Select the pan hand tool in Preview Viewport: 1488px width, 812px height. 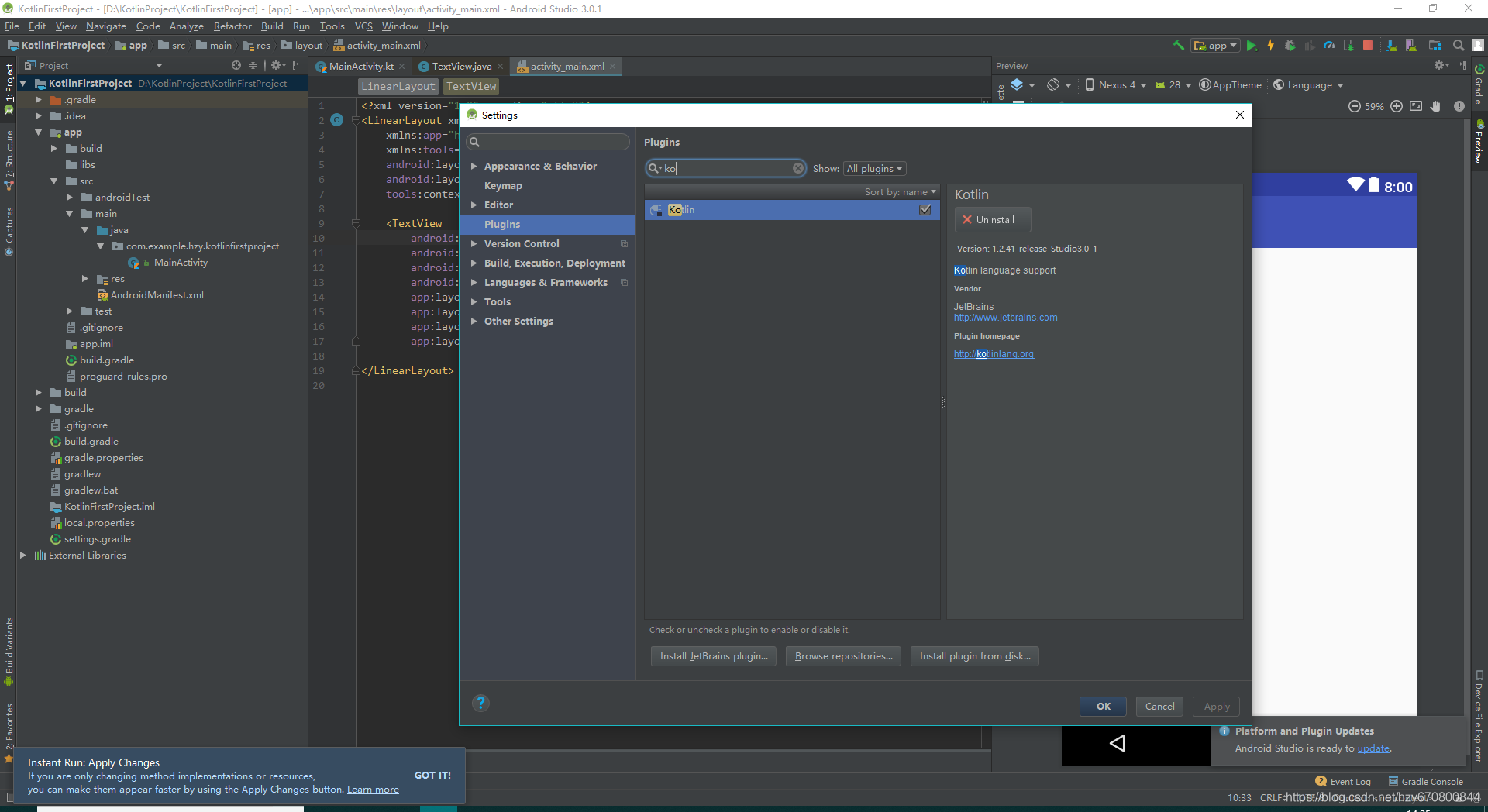click(1435, 106)
